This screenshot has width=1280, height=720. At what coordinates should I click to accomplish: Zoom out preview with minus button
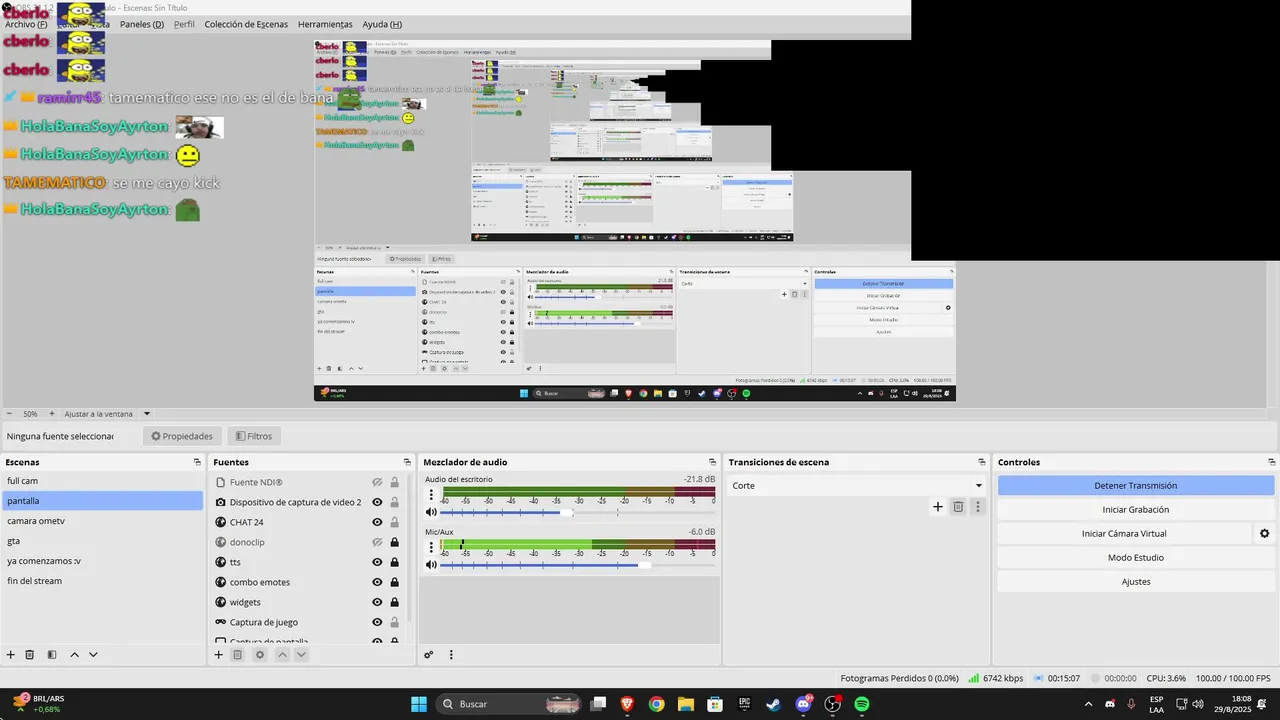[x=10, y=414]
